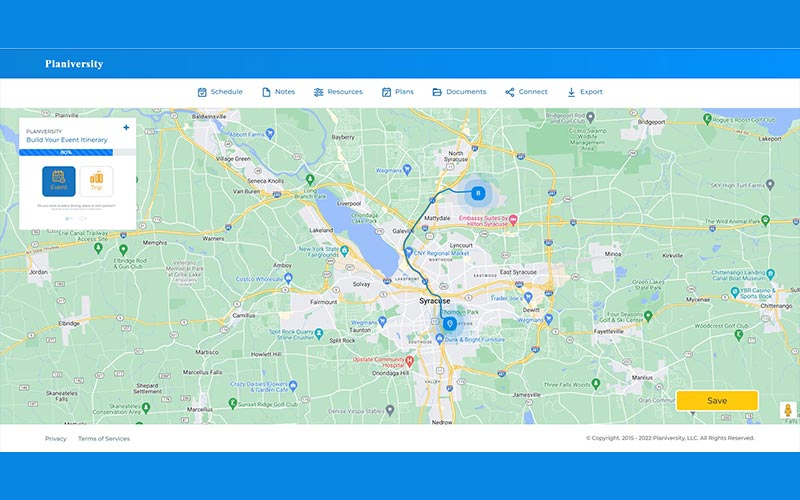The height and width of the screenshot is (500, 800).
Task: Click the 'Build Your Event Itinerary' heading
Action: pyautogui.click(x=67, y=140)
